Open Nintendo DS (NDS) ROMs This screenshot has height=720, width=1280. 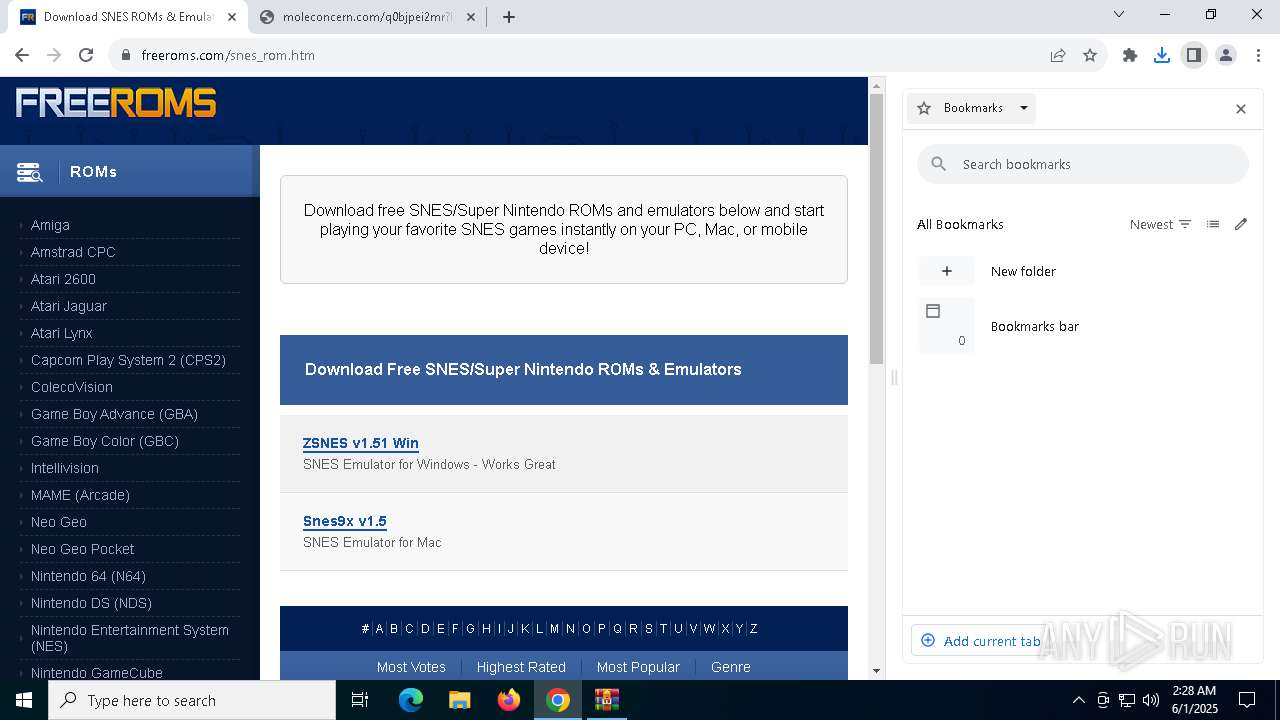[91, 603]
